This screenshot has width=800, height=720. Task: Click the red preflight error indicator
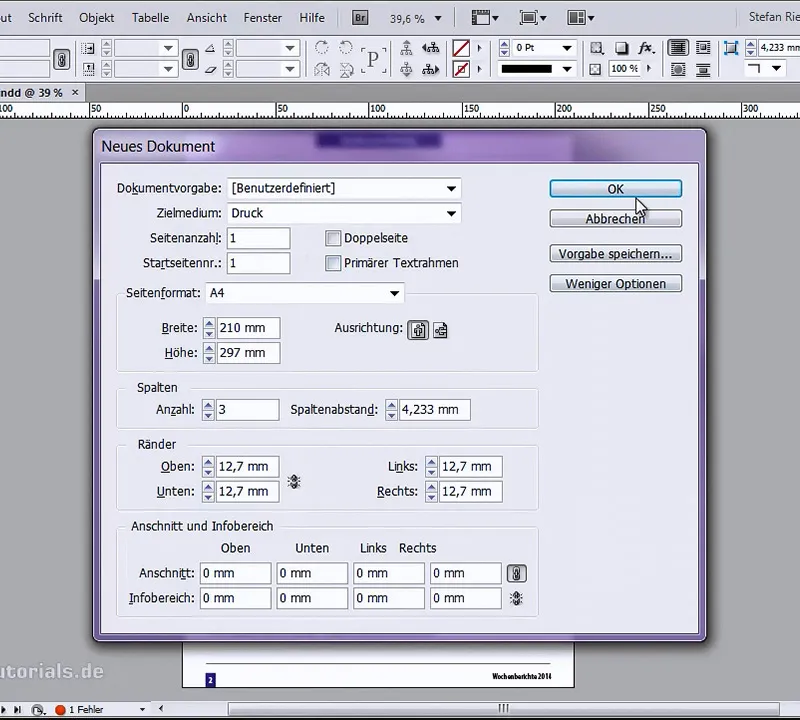60,710
